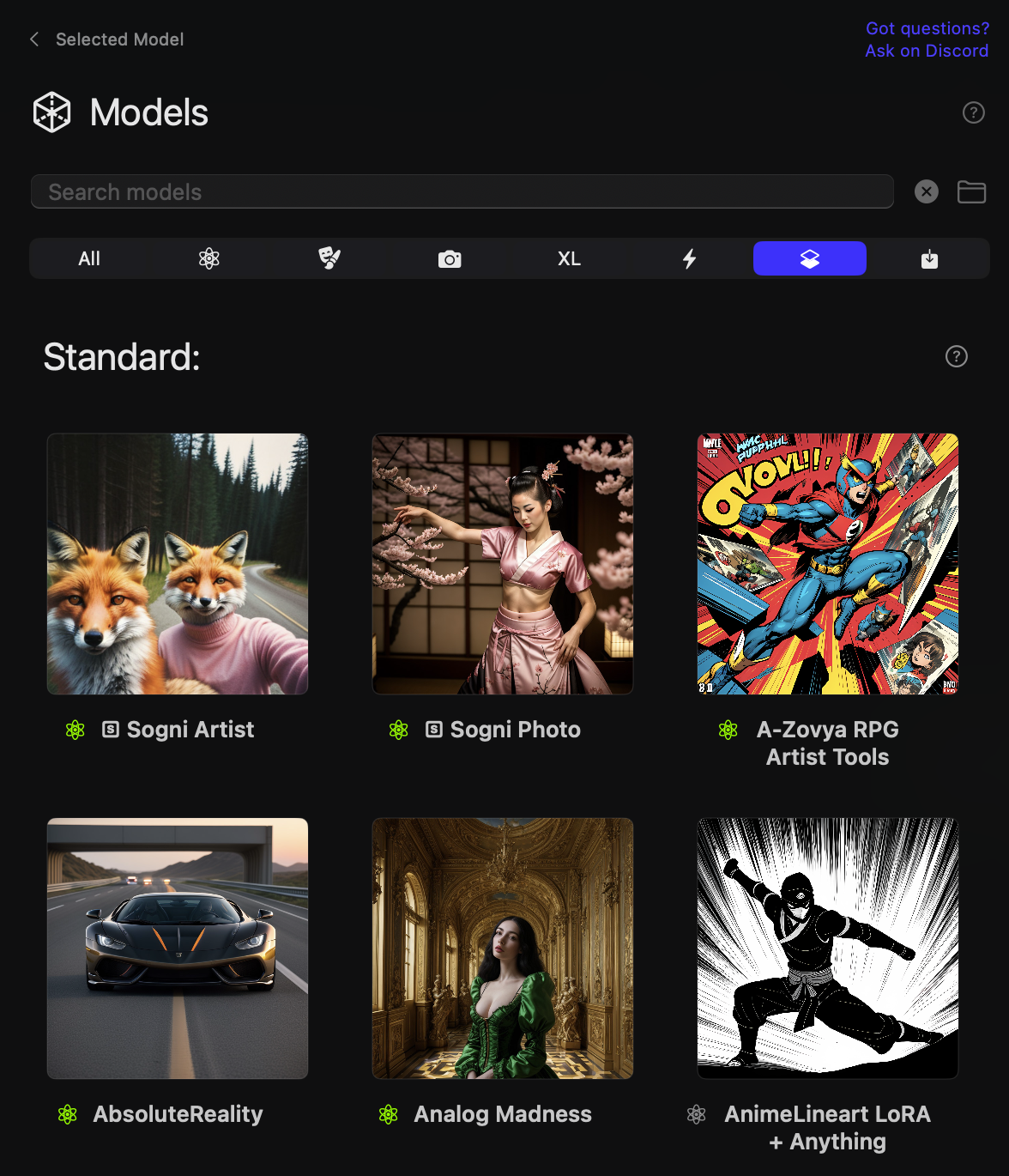Open the models folder icon
Viewport: 1009px width, 1176px height.
click(x=971, y=191)
